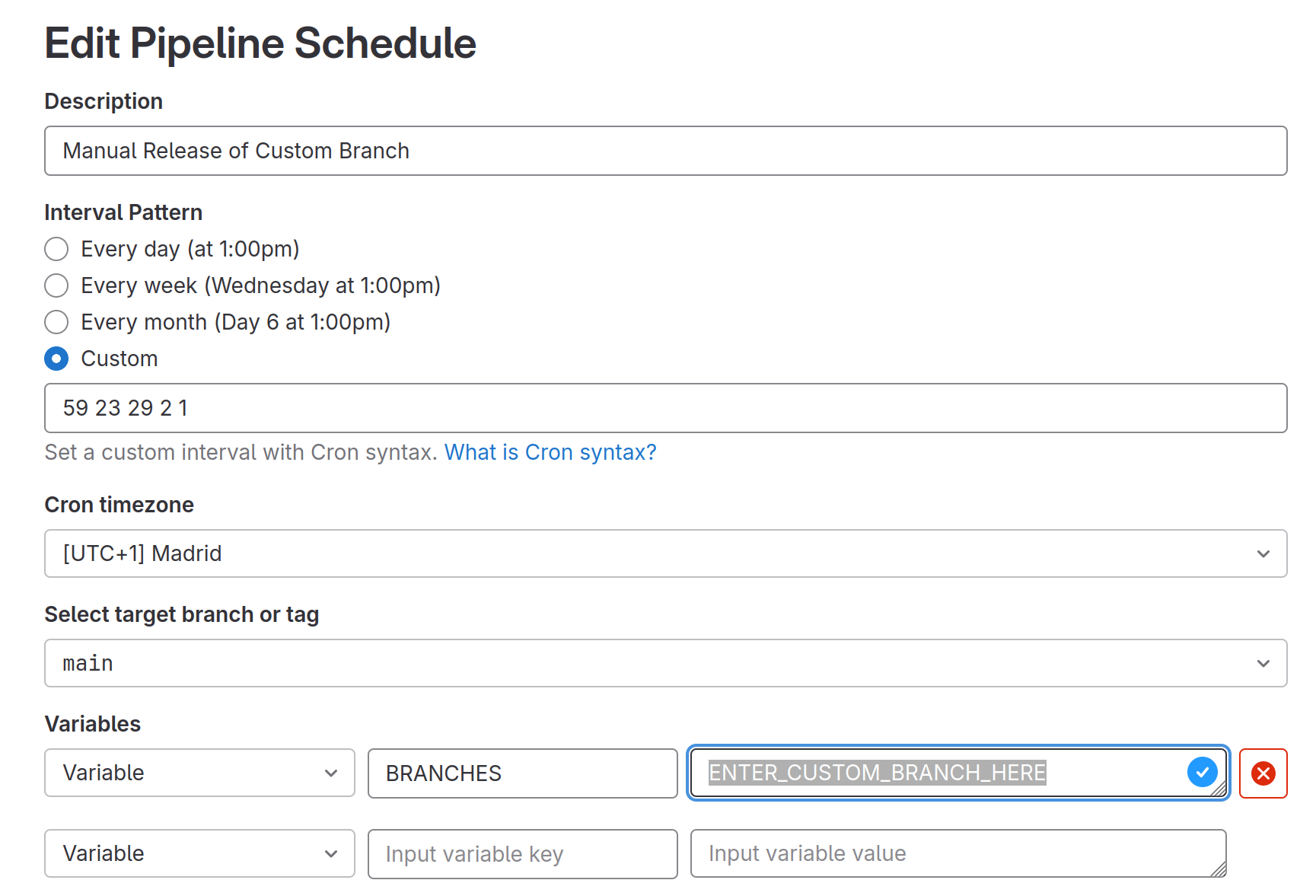Click the Description field with Manual Release text
This screenshot has height=896, width=1316.
(x=665, y=151)
